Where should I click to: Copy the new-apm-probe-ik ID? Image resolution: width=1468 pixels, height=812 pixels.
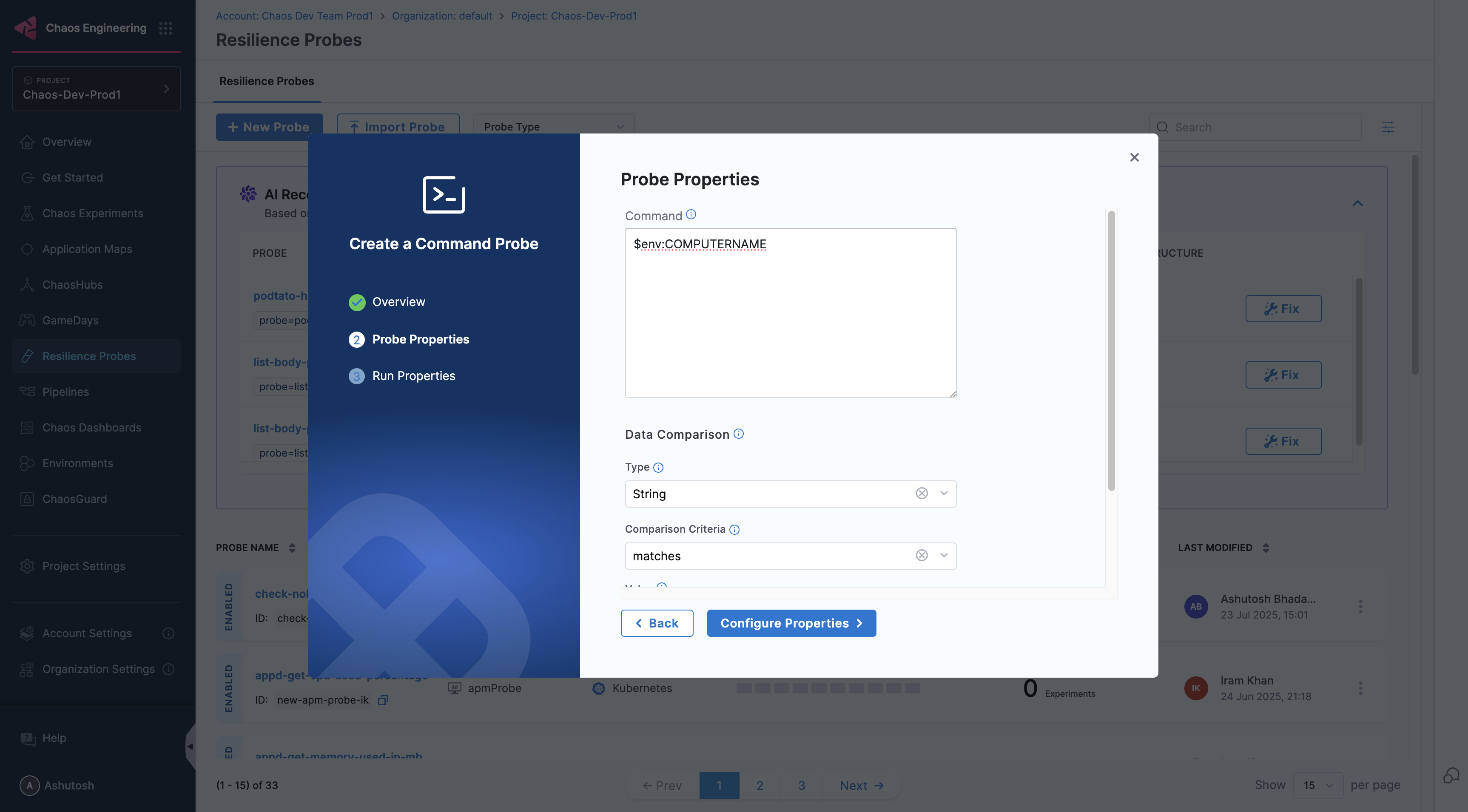[x=383, y=700]
